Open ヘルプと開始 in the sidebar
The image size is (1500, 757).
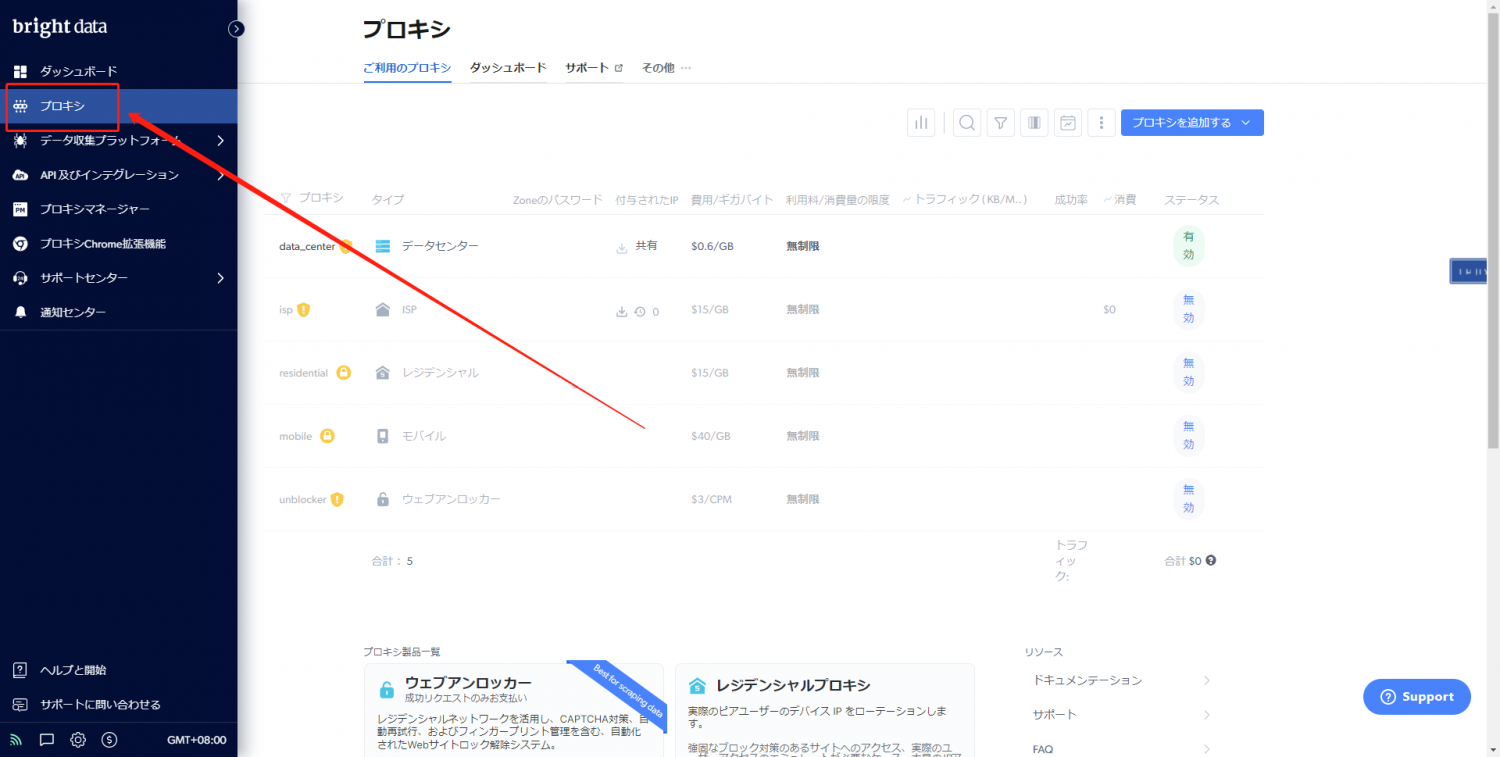point(118,670)
